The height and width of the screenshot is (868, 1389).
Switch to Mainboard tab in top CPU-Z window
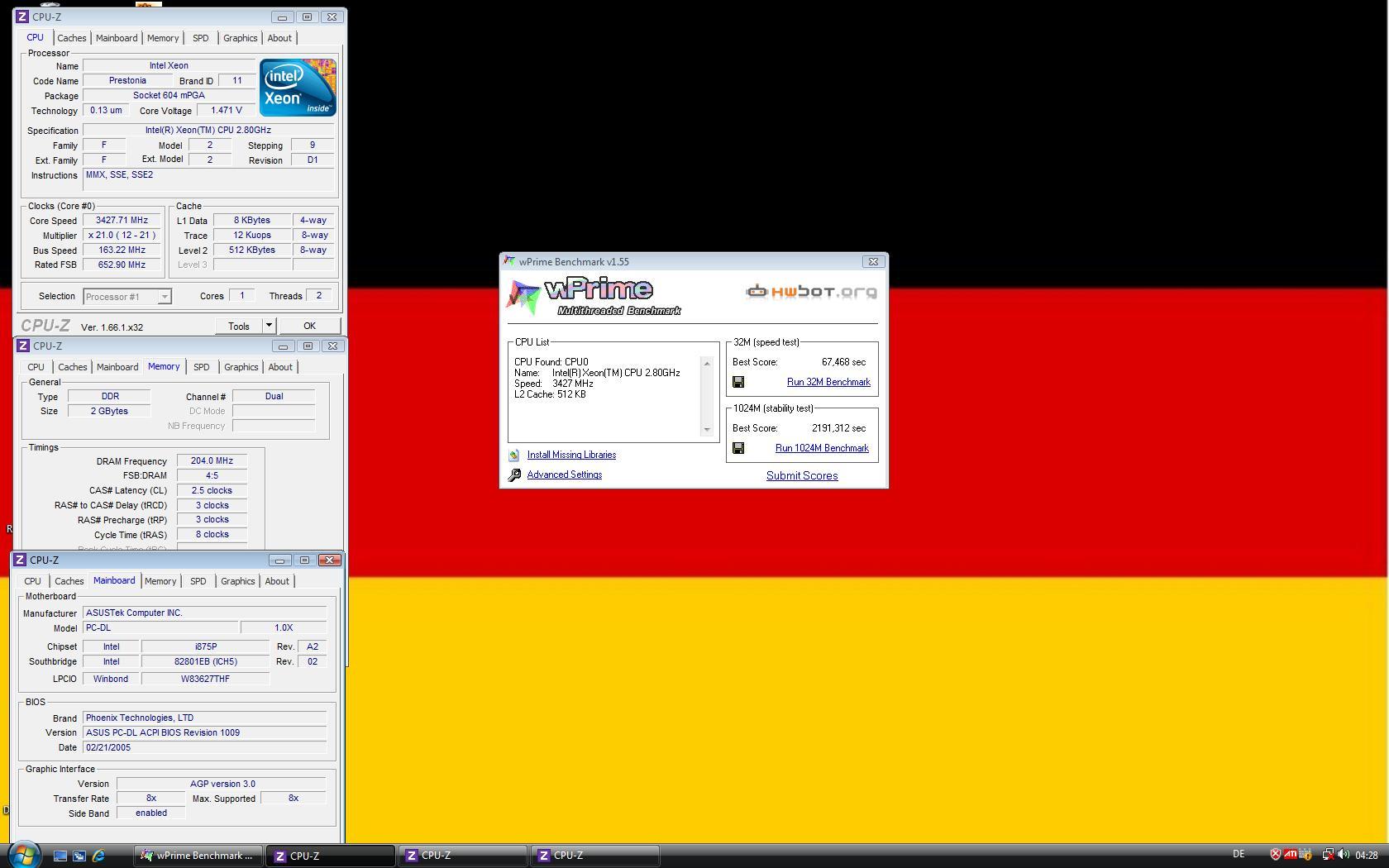(117, 38)
